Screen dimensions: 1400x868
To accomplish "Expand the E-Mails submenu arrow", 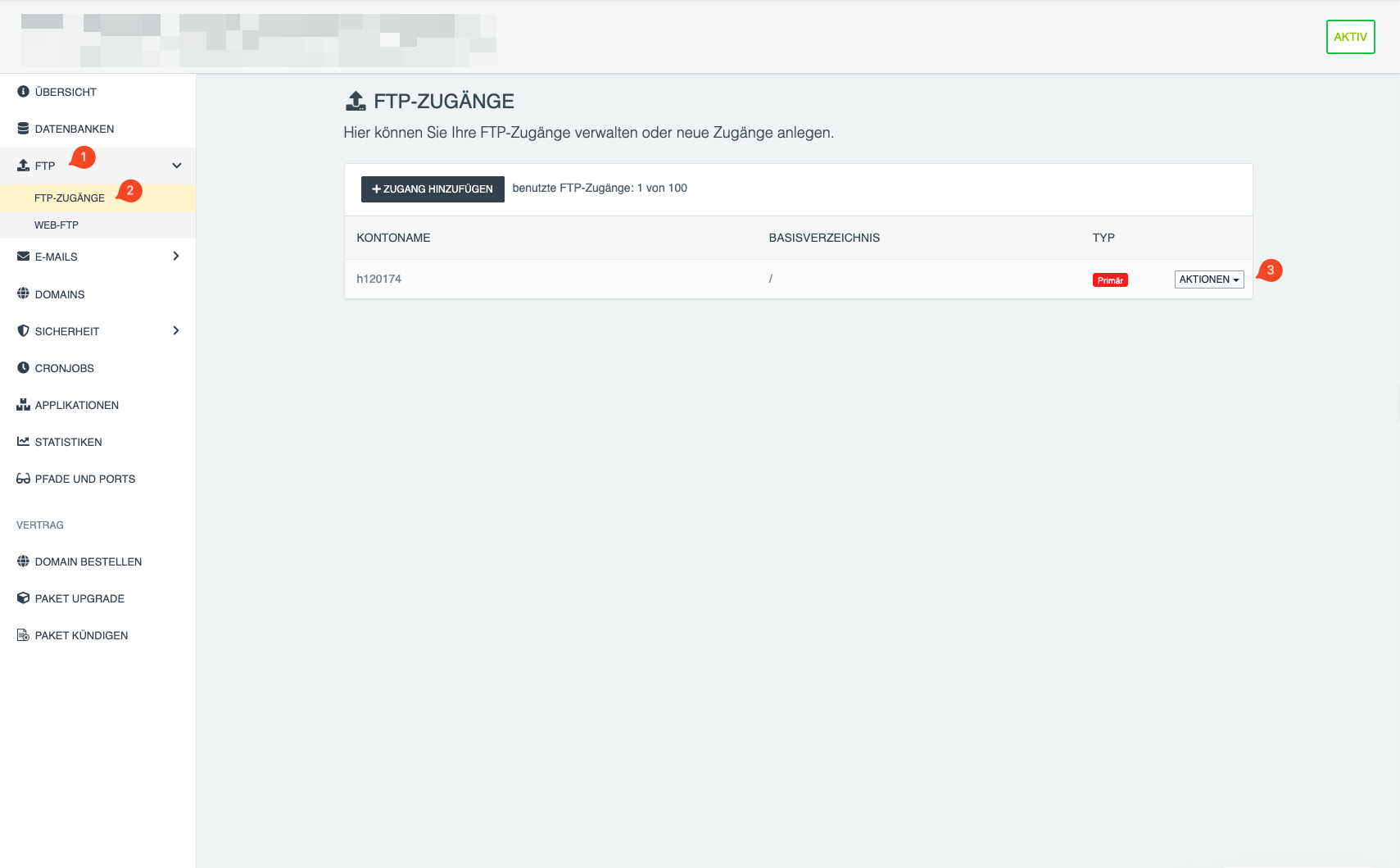I will pos(176,257).
